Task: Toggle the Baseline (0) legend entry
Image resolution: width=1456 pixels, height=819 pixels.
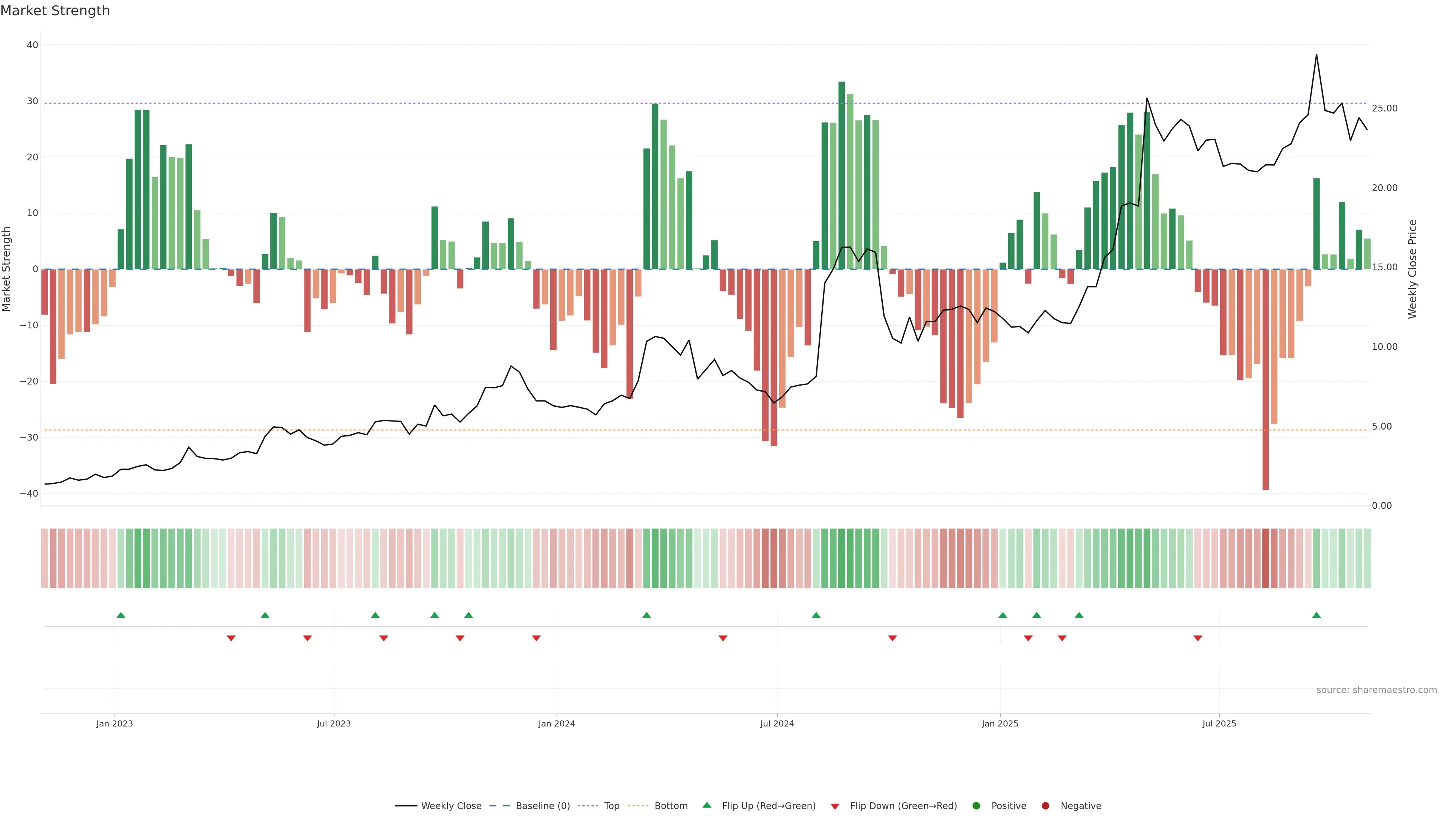Action: coord(542,805)
